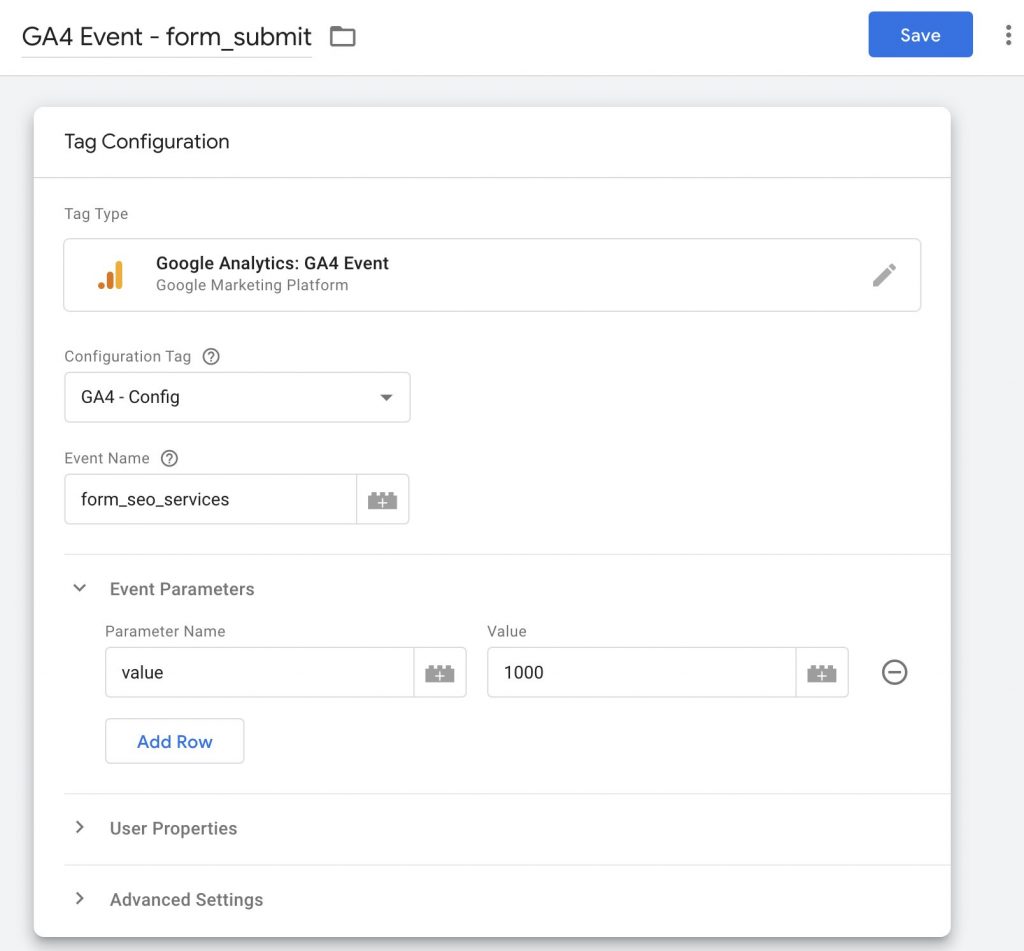Click the Value field containing 1000
This screenshot has width=1024, height=951.
point(640,672)
